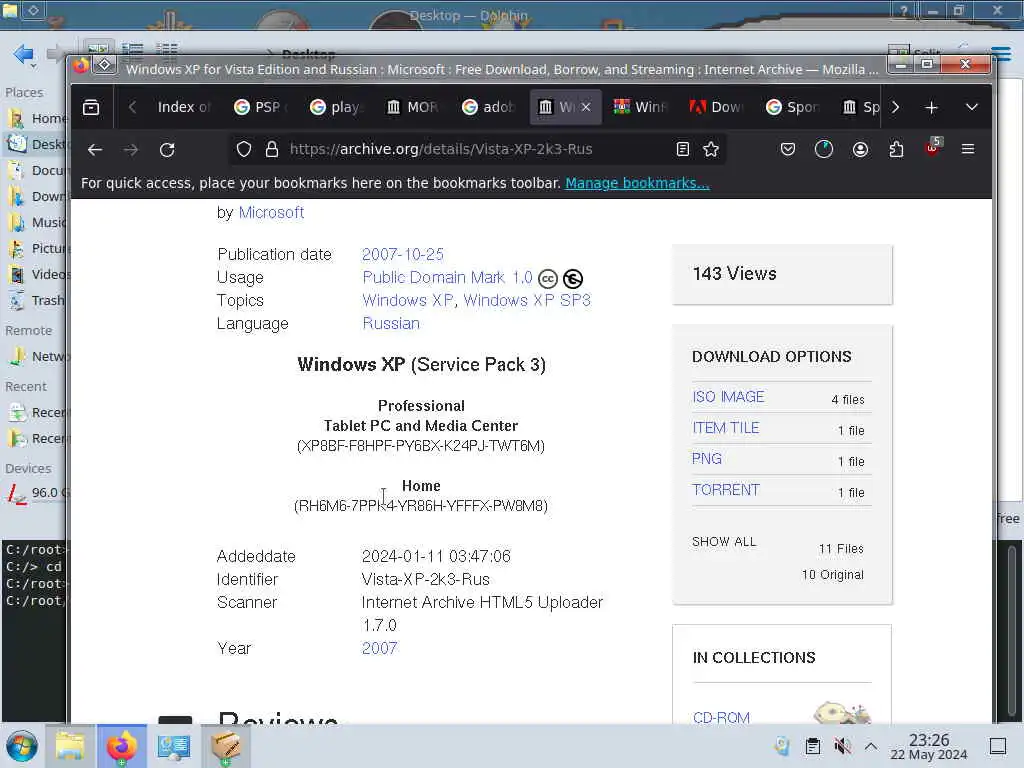Toggle Firefox reader view icon
This screenshot has height=768, width=1024.
point(682,150)
